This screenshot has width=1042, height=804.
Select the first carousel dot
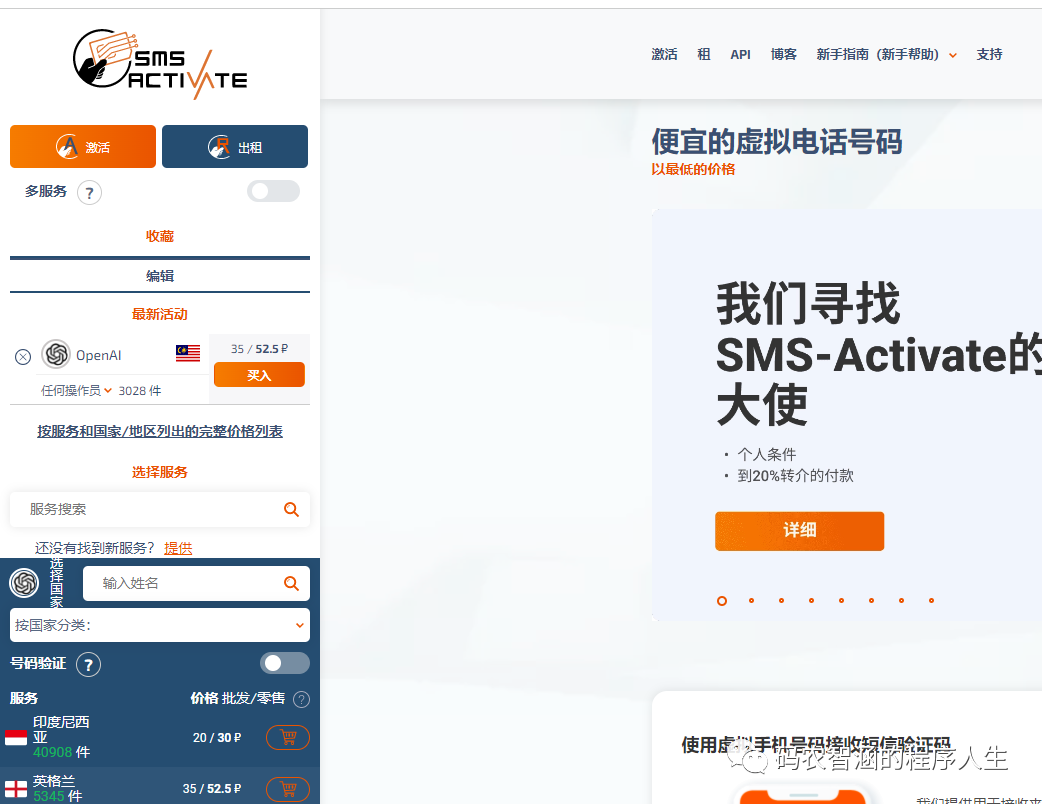click(x=722, y=601)
